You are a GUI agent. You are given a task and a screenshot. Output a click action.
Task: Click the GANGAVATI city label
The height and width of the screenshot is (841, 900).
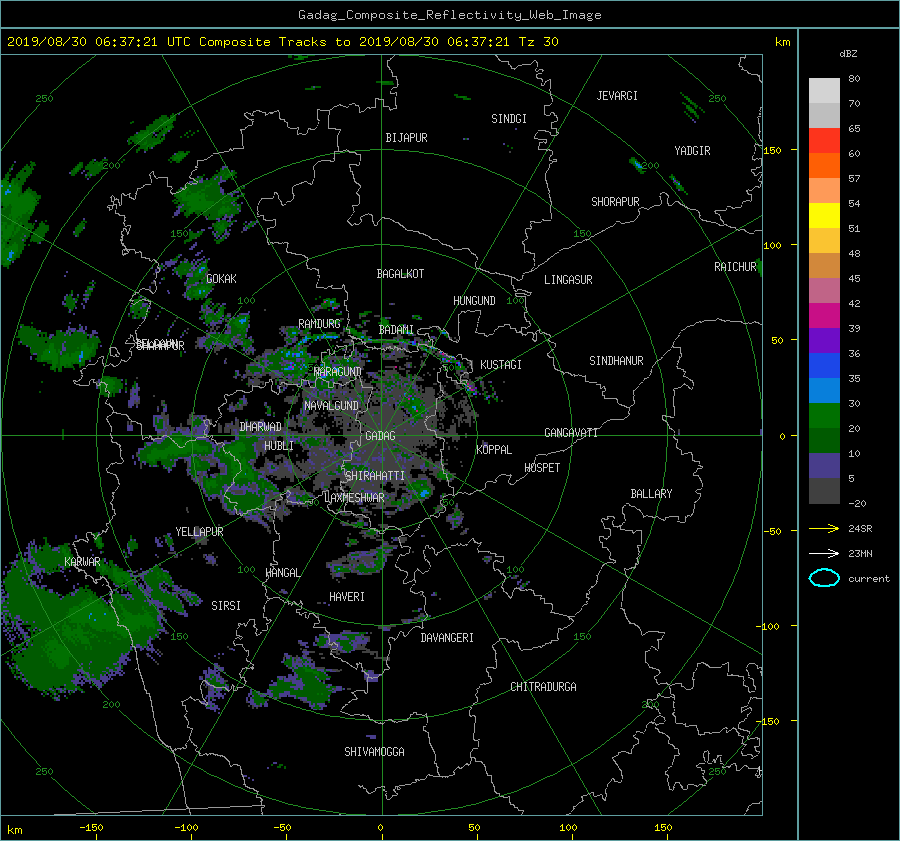tap(571, 432)
